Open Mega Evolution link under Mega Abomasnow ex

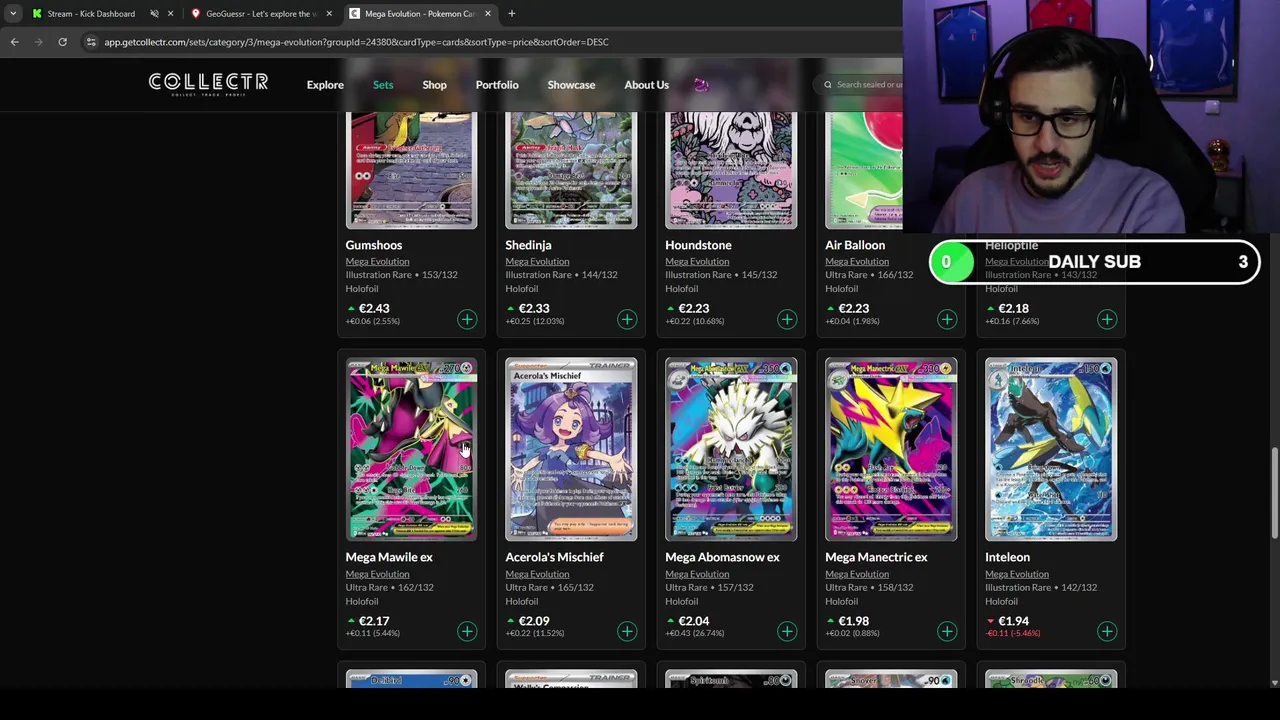point(697,574)
